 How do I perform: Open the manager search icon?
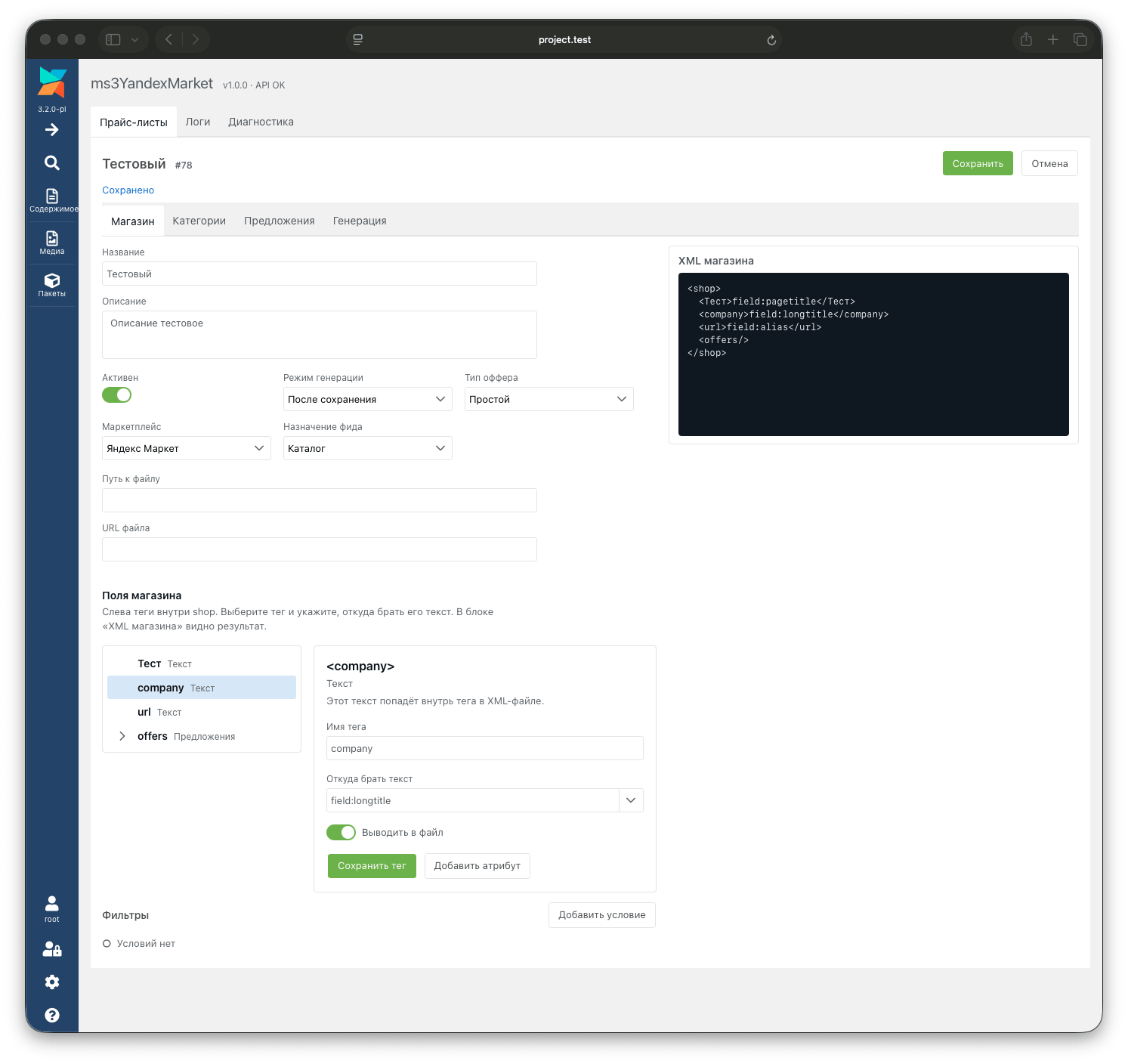coord(52,162)
